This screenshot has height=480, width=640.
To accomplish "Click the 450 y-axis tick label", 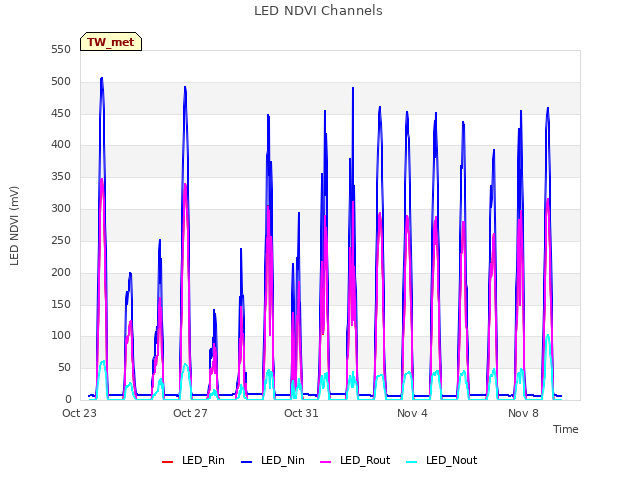I will click(x=61, y=113).
